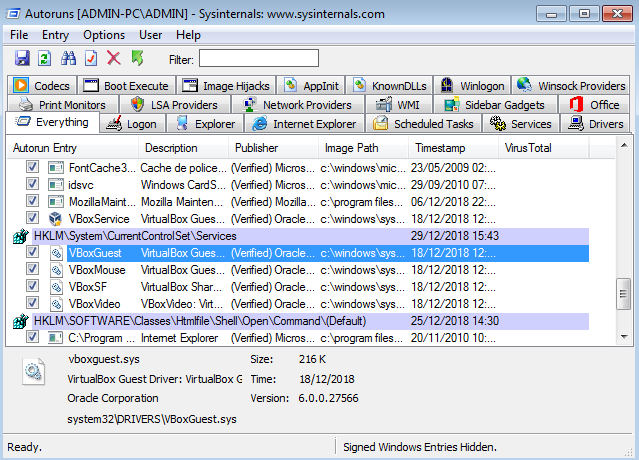Click registry icon beside HKLM\System\CurrentControlSet\Services
Viewport: 639px width, 460px height.
(x=20, y=236)
